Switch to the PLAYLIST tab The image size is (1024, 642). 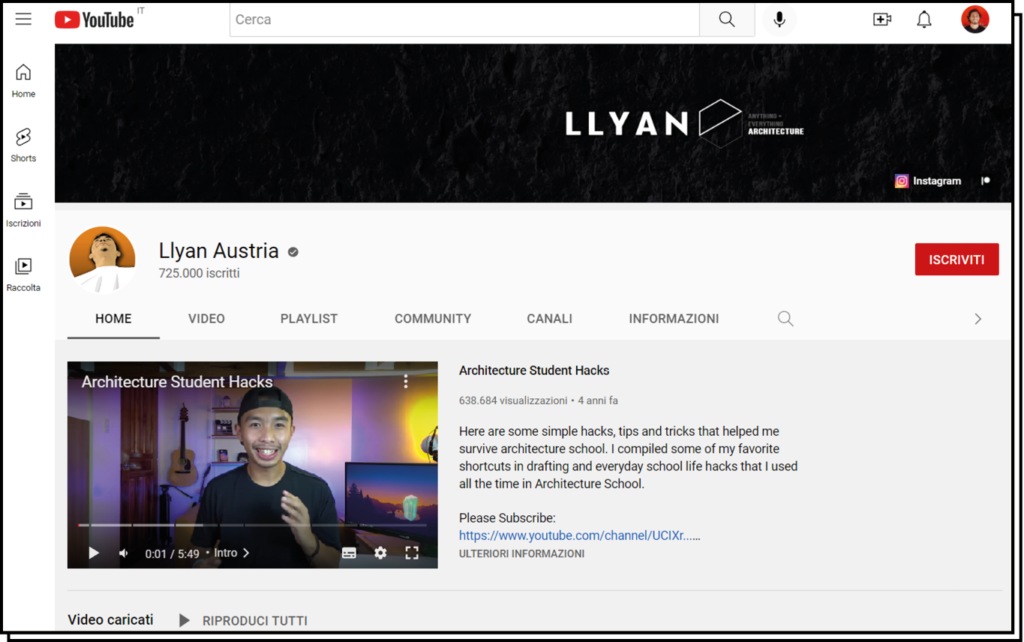tap(309, 319)
